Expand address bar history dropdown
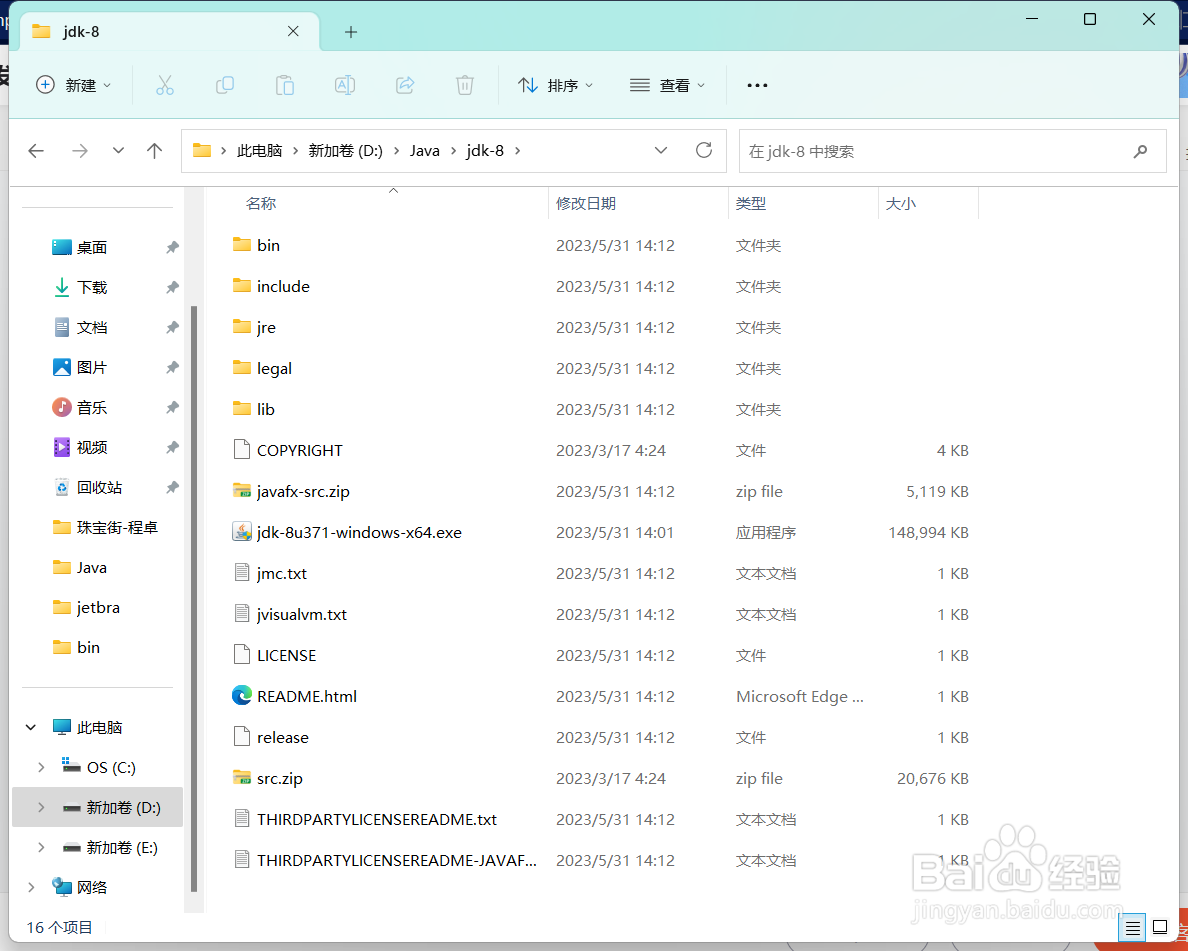 click(661, 150)
